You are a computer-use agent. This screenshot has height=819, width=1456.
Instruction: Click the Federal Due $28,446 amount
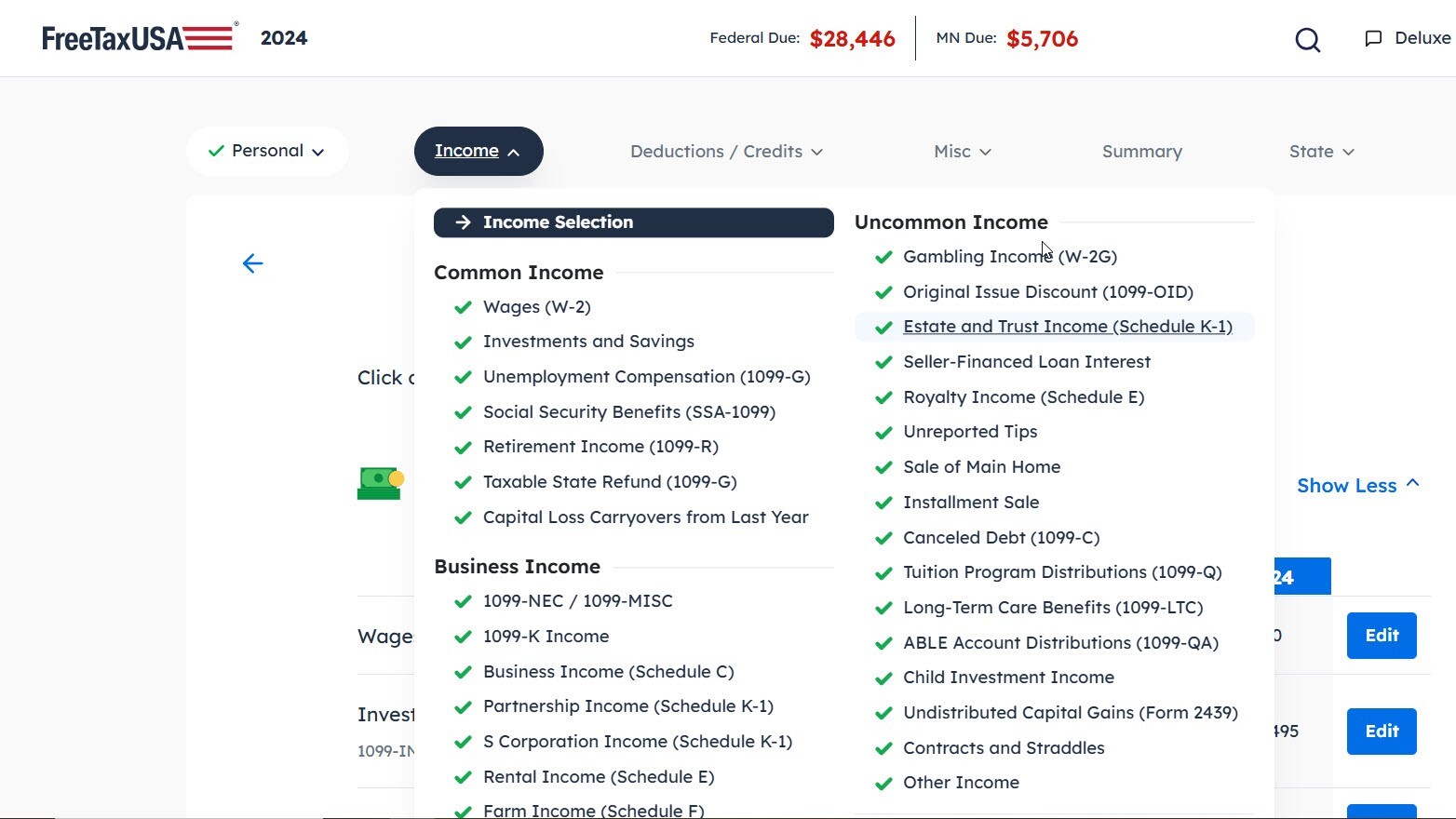click(x=853, y=38)
